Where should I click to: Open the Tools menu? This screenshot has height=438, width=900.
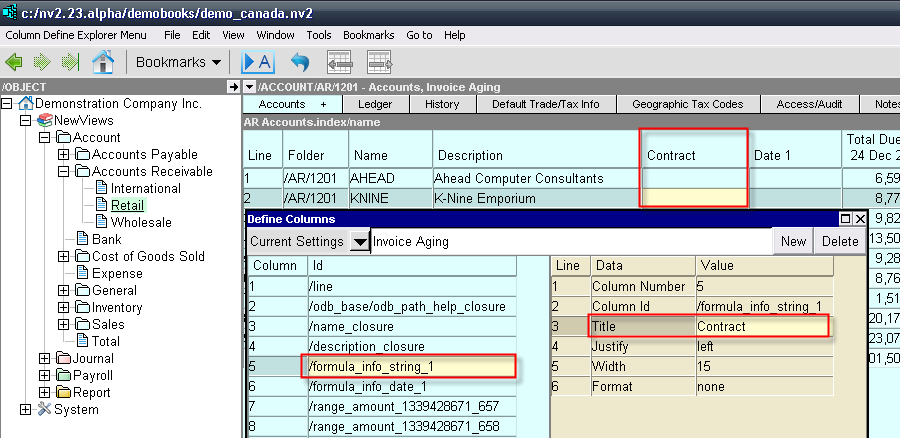tap(319, 35)
